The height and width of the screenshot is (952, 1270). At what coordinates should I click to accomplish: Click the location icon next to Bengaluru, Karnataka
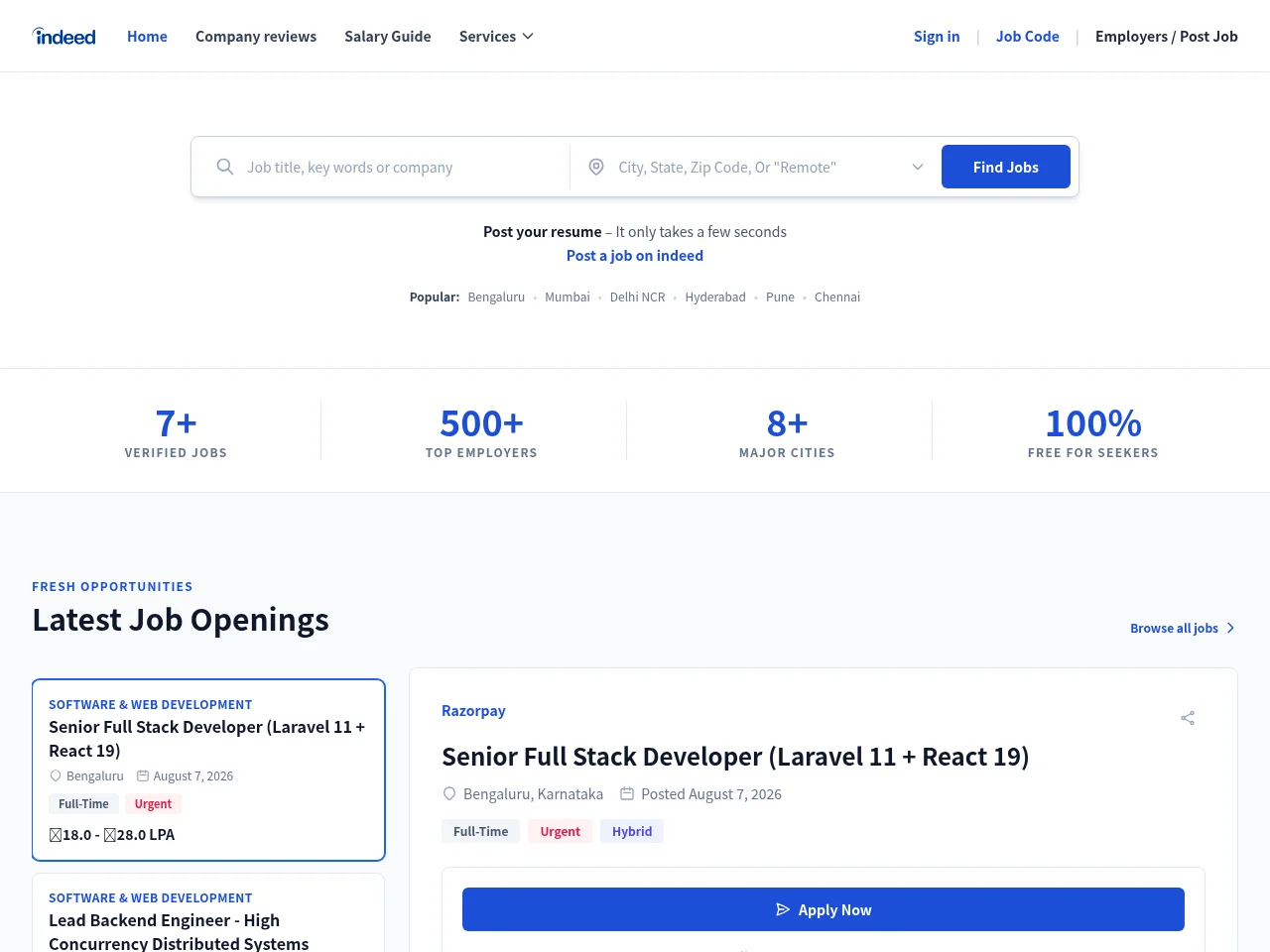point(449,793)
